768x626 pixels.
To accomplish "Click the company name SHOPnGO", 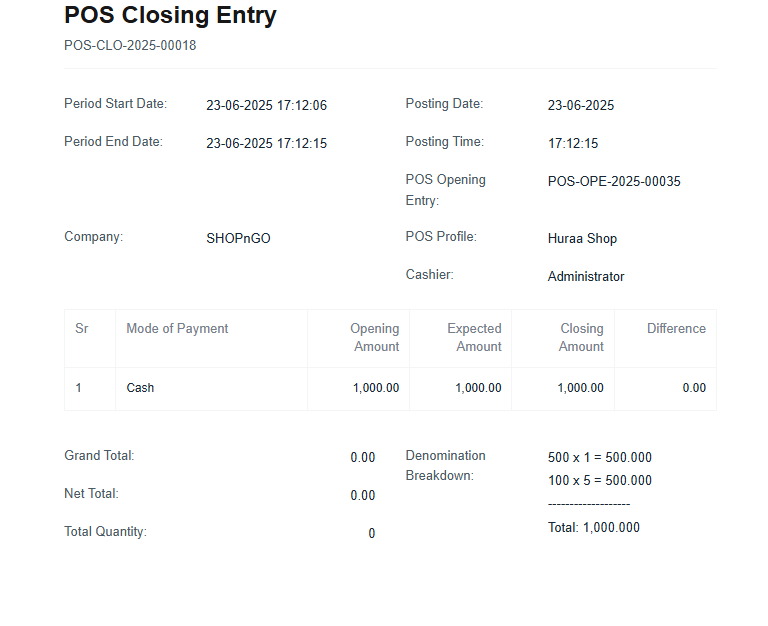I will (239, 239).
